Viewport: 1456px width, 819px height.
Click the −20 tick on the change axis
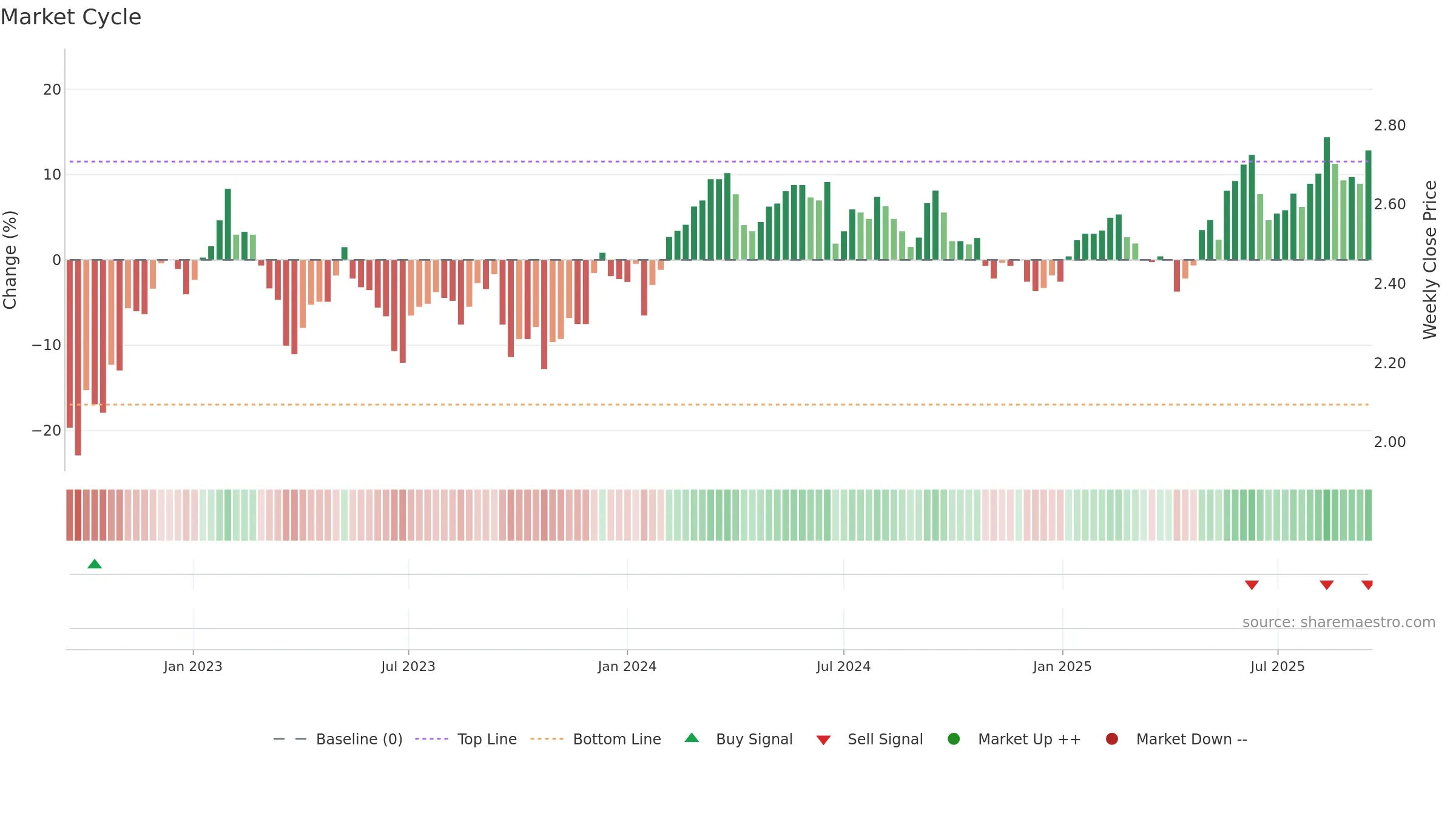pos(47,431)
